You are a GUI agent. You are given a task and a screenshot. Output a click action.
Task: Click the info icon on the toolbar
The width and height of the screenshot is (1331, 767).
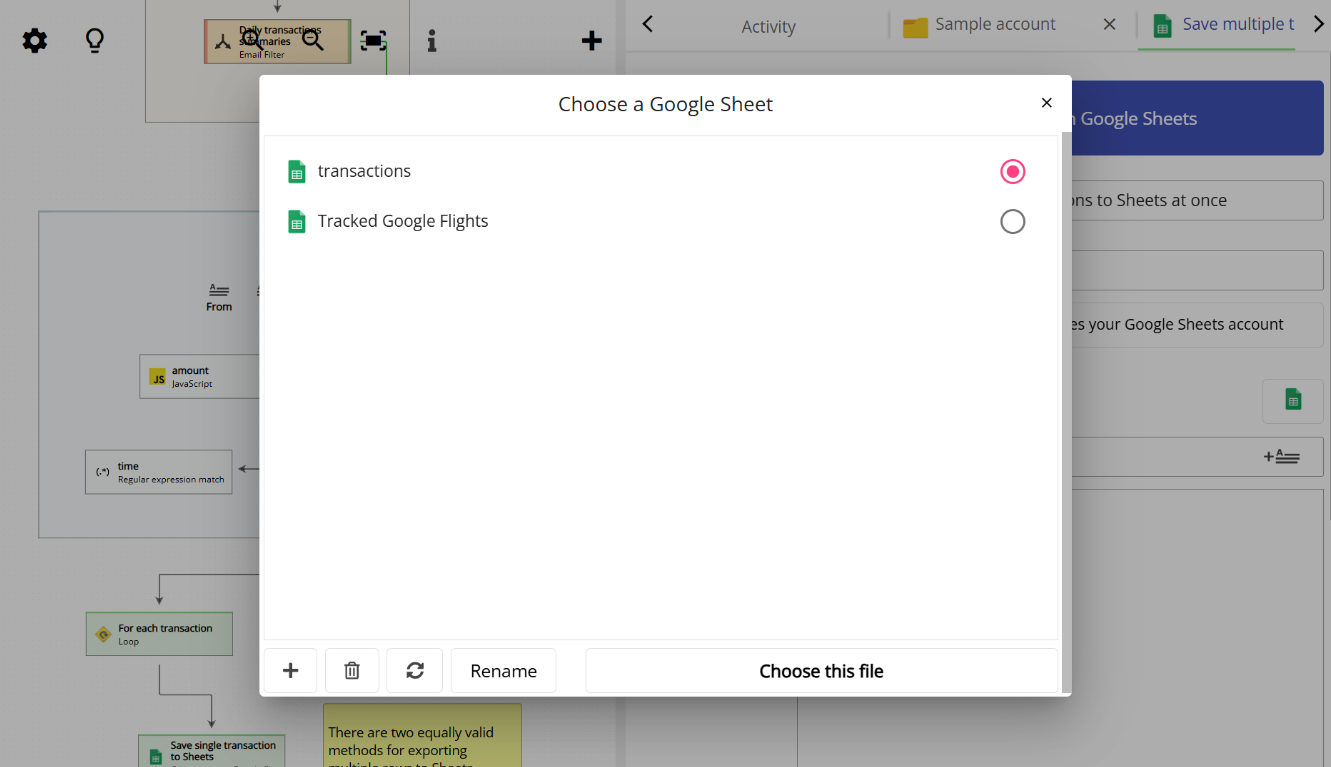coord(431,40)
